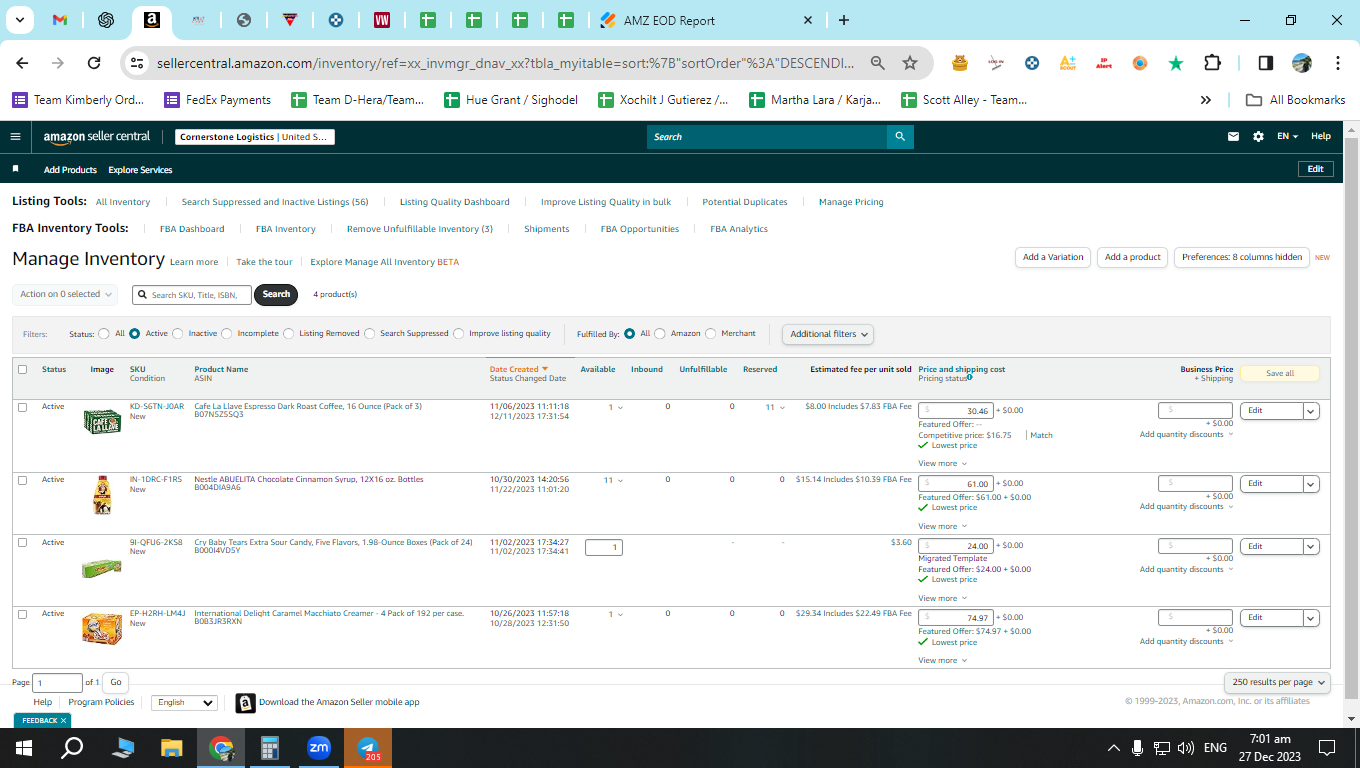
Task: Go back with the browser back arrow
Action: [22, 63]
